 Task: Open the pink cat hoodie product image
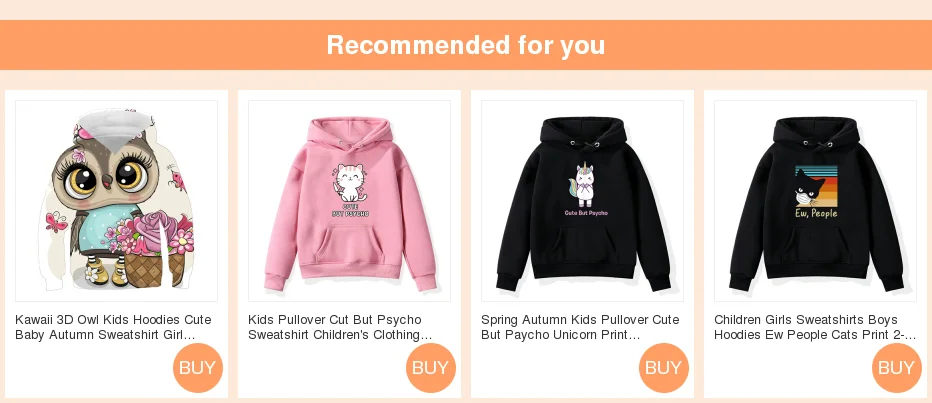coord(350,201)
